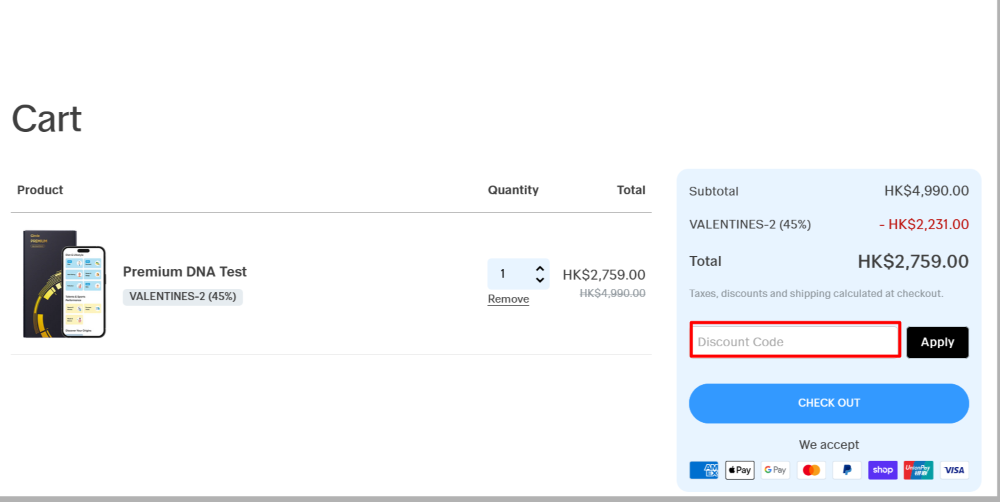This screenshot has width=1000, height=502.
Task: Click the Shop Pay payment icon
Action: click(x=883, y=470)
